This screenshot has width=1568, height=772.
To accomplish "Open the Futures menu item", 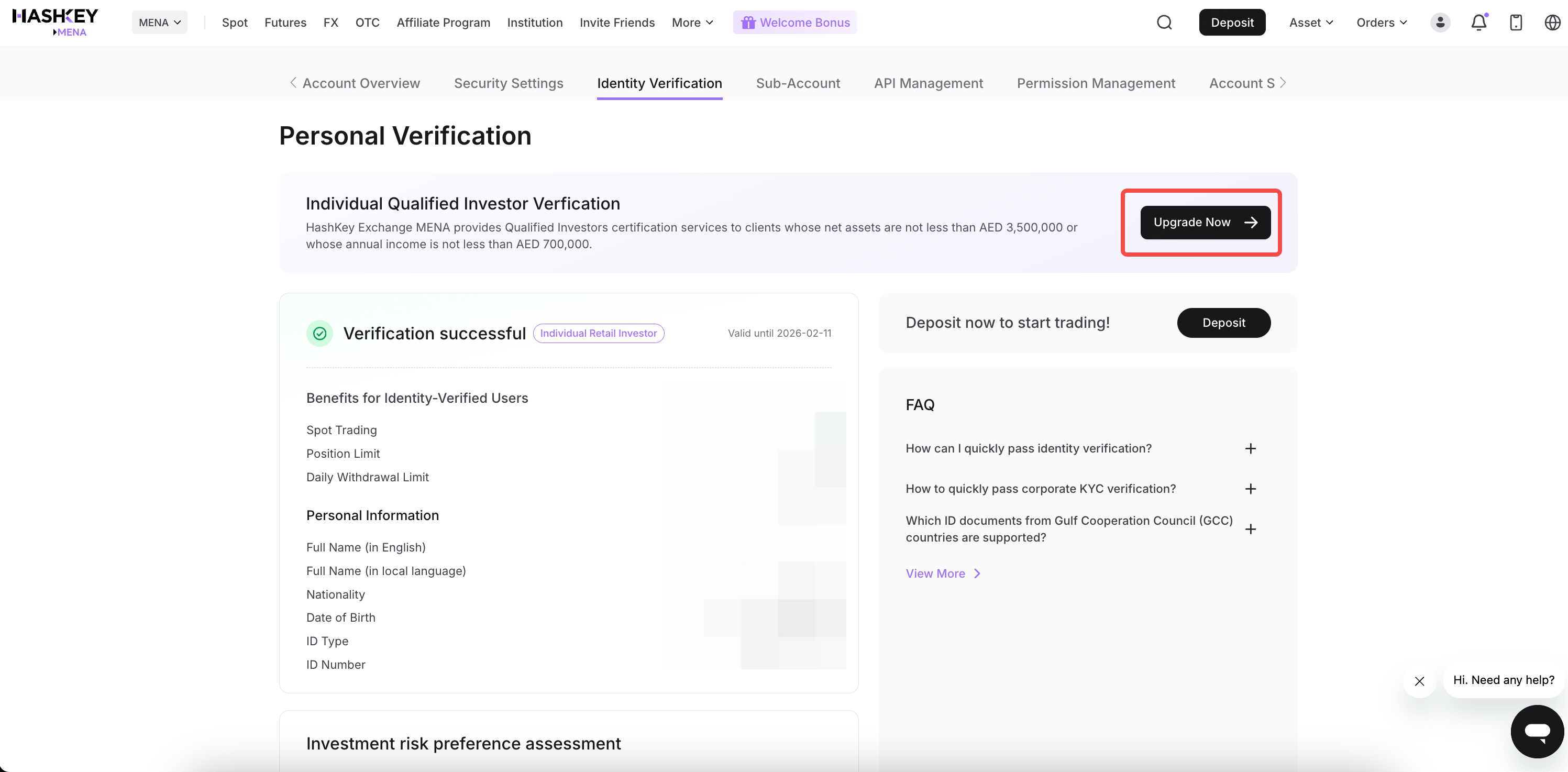I will 285,23.
